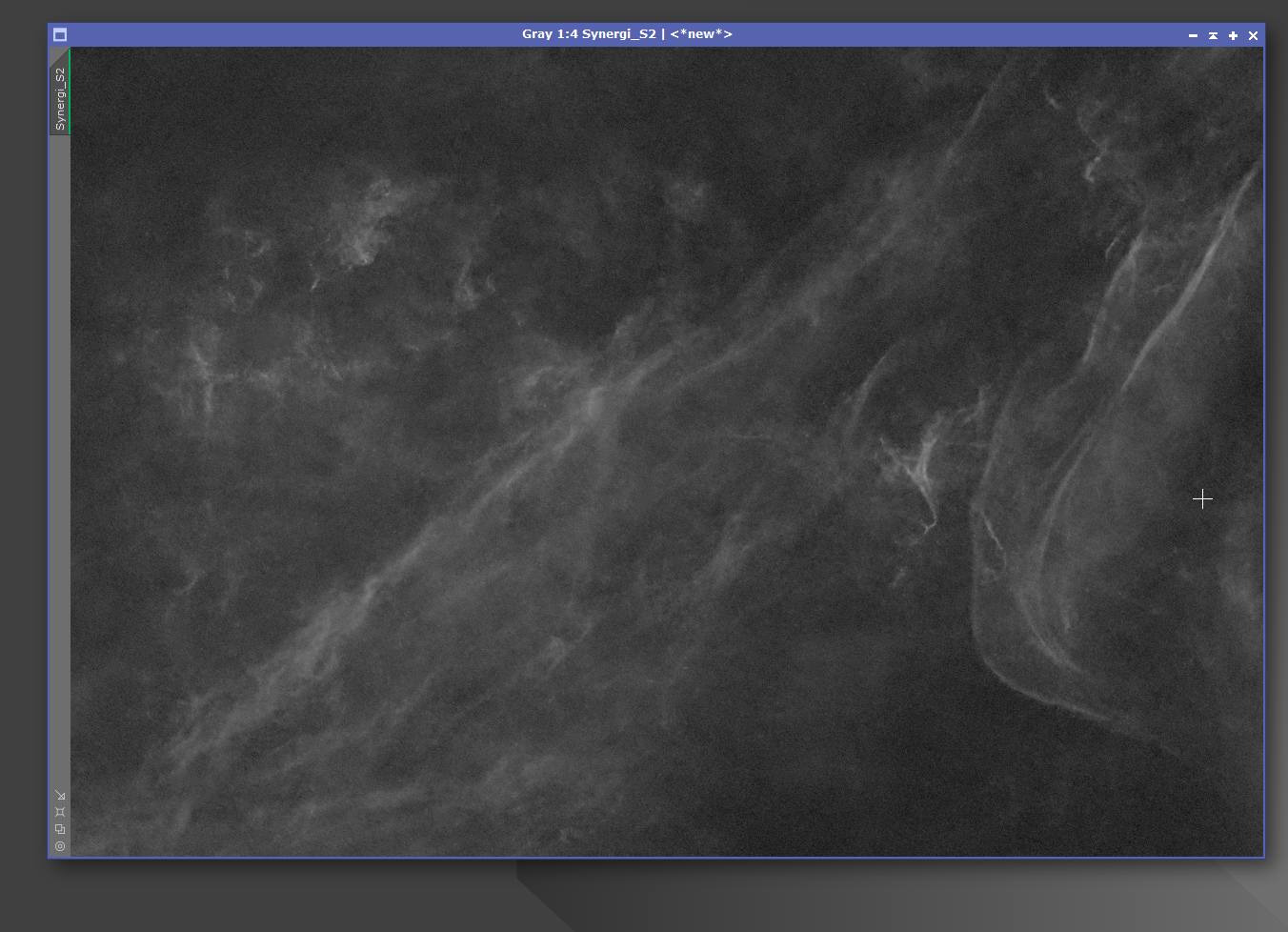Close the Synergi_S2 image window
This screenshot has width=1288, height=932.
click(1253, 35)
